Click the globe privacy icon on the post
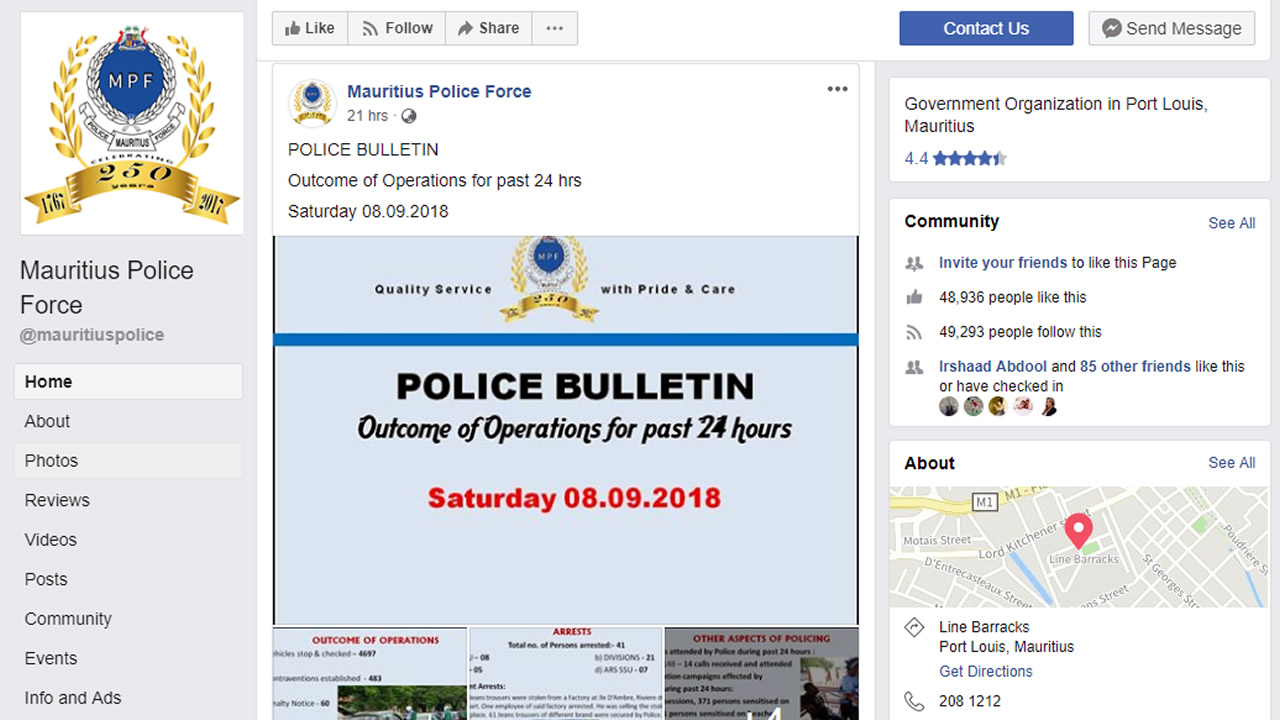The width and height of the screenshot is (1280, 720). pos(407,115)
